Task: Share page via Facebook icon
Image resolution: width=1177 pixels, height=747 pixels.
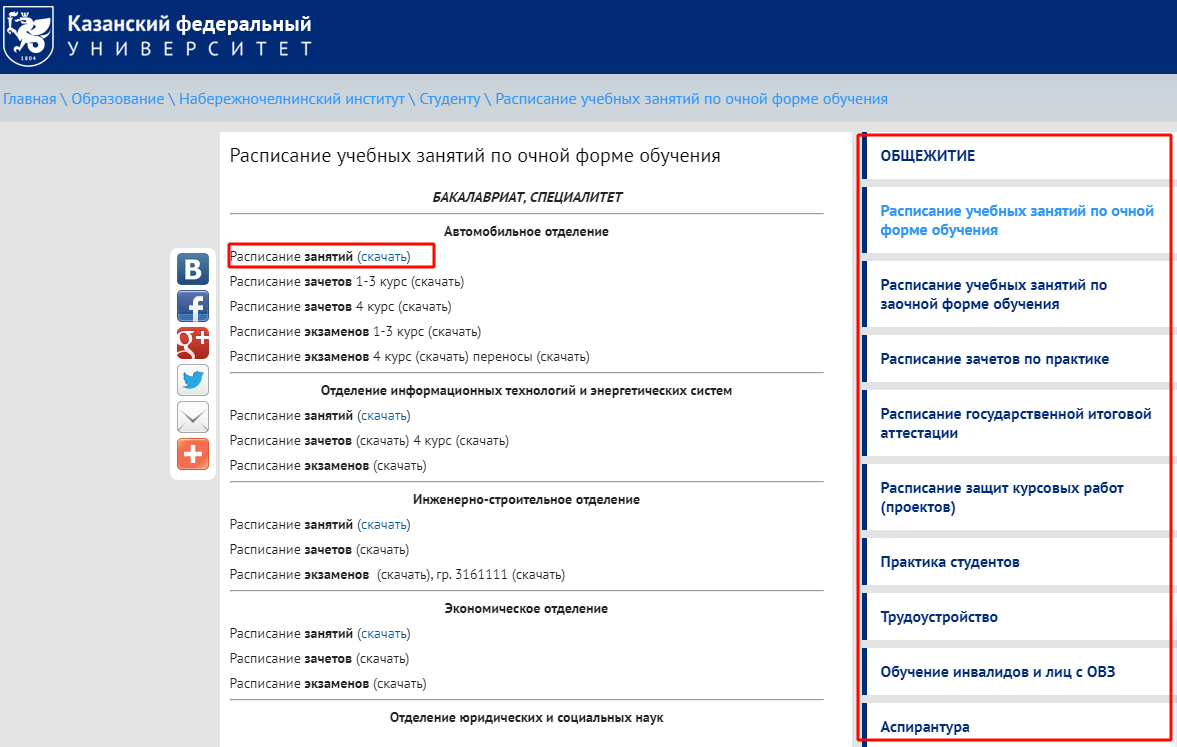Action: point(193,306)
